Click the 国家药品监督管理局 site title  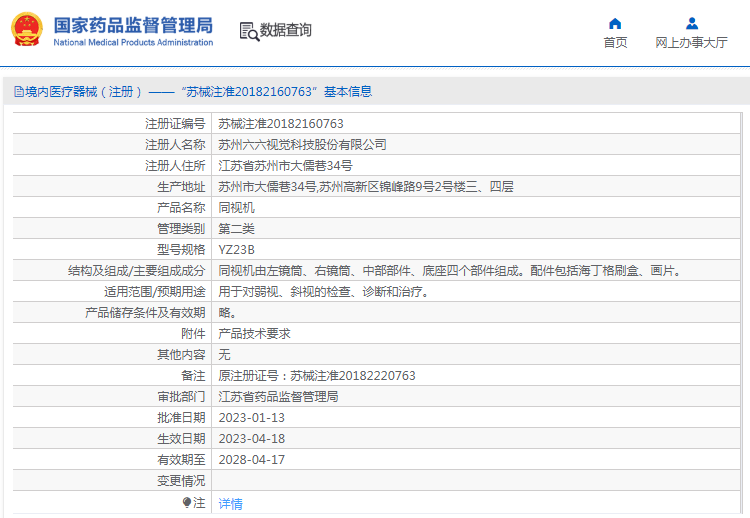(x=132, y=24)
